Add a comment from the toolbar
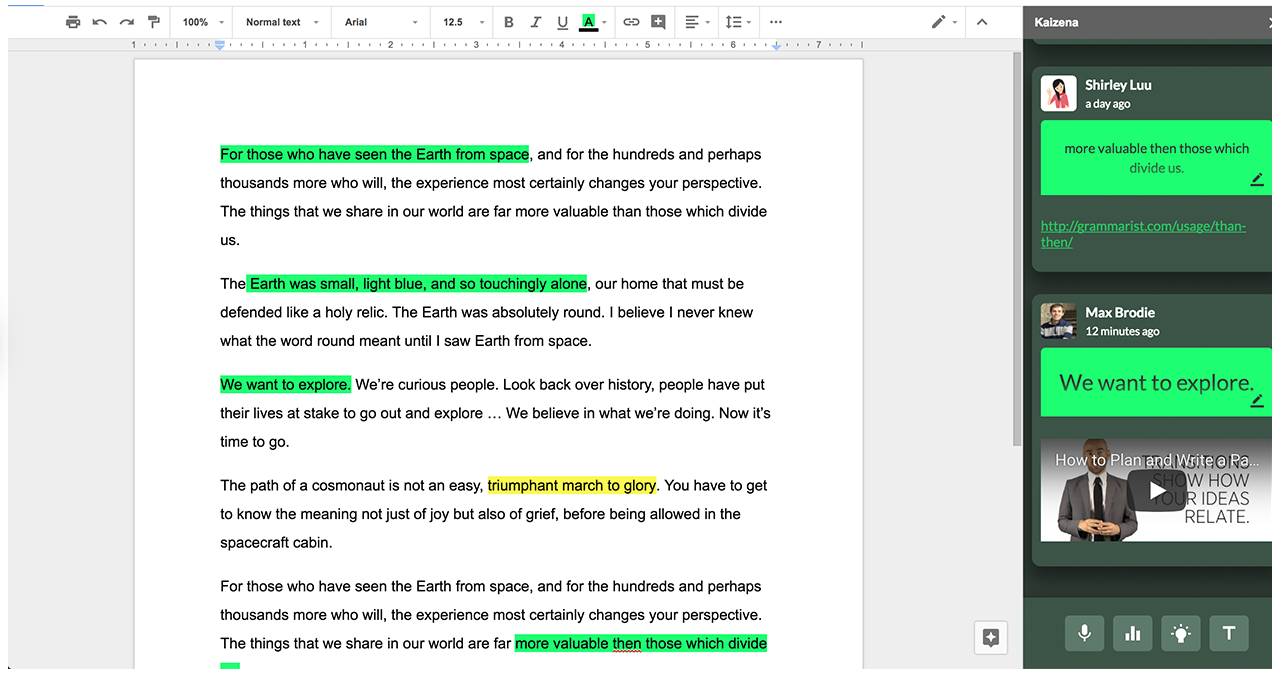Viewport: 1272px width, 674px height. (658, 22)
